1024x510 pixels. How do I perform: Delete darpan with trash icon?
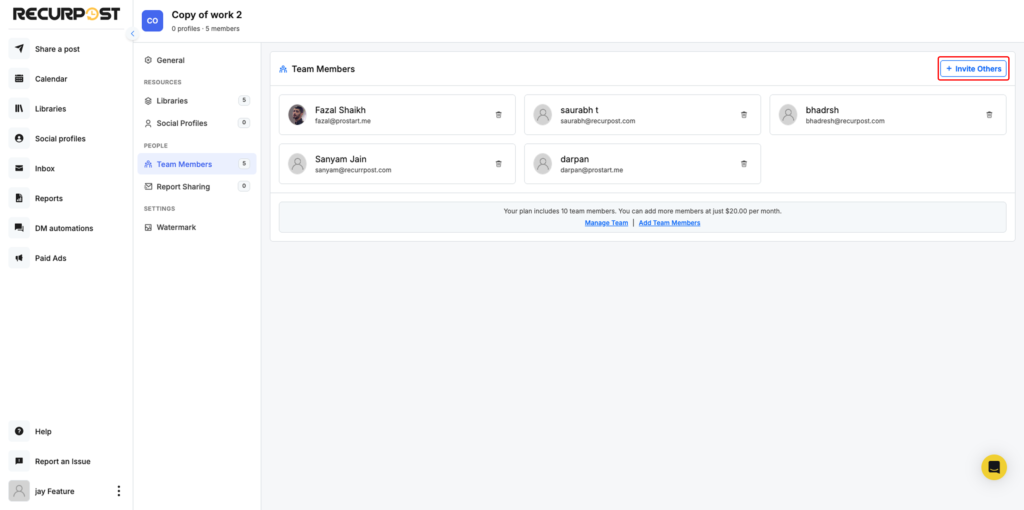pos(744,164)
